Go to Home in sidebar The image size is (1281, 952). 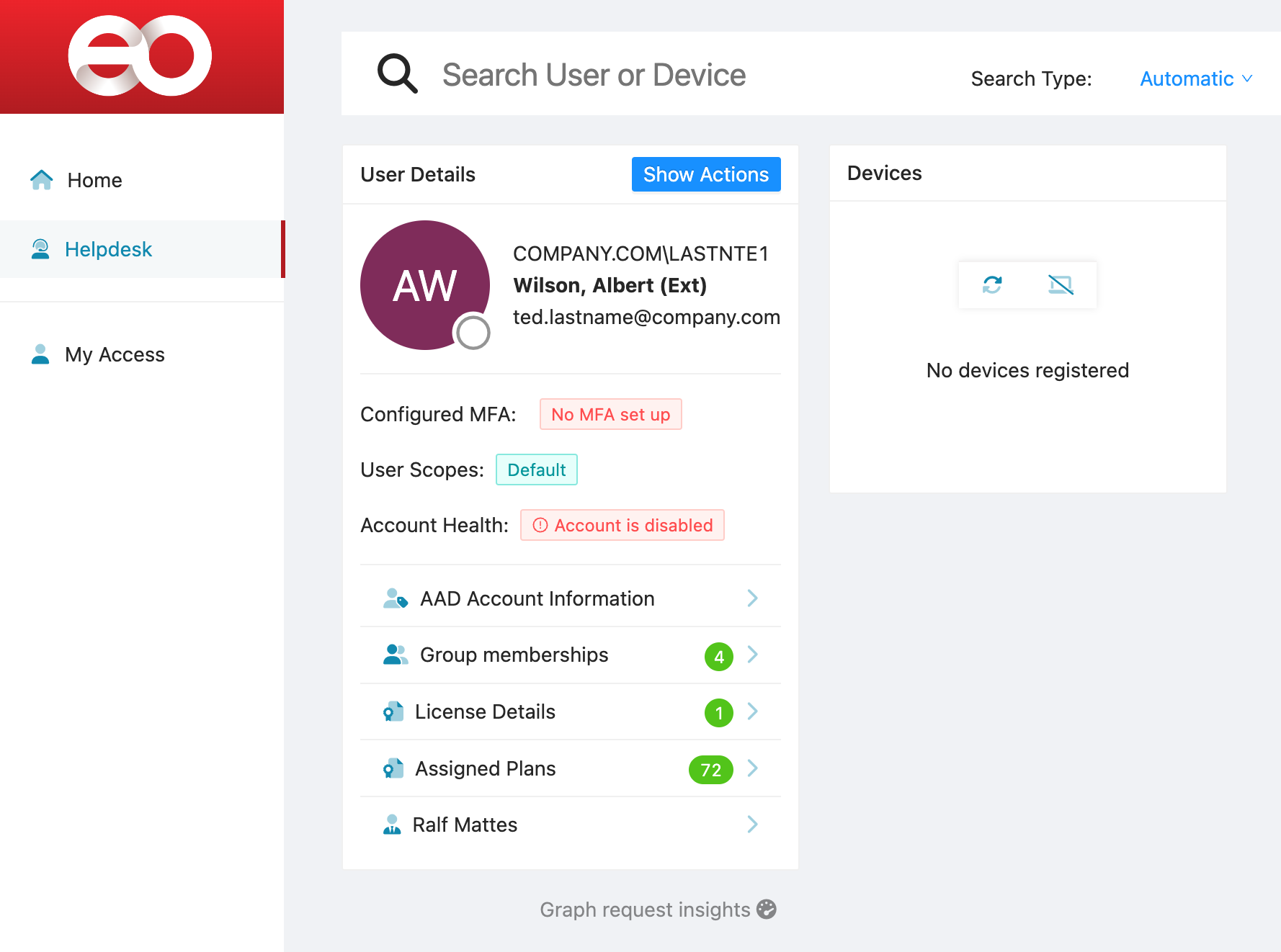pyautogui.click(x=94, y=180)
